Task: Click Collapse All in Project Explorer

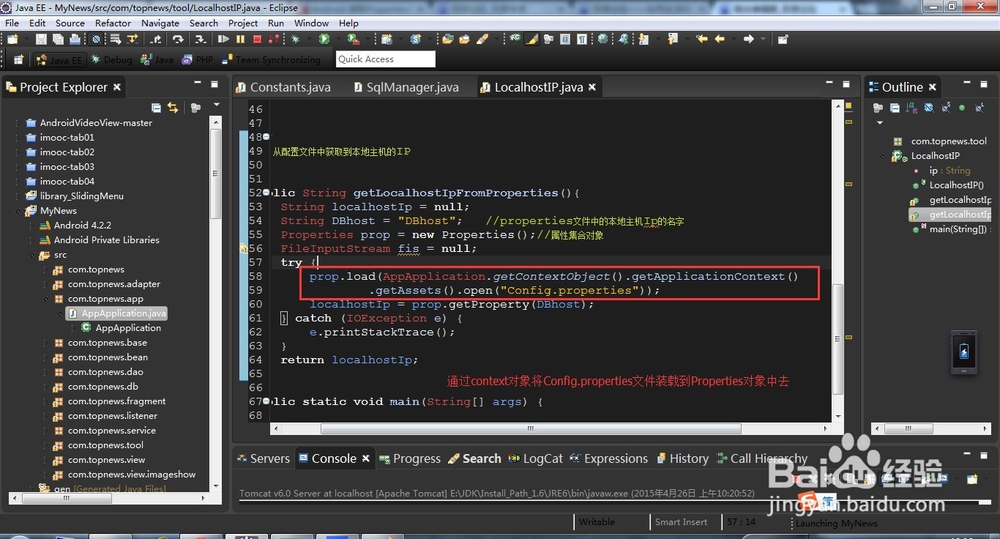Action: [x=156, y=107]
